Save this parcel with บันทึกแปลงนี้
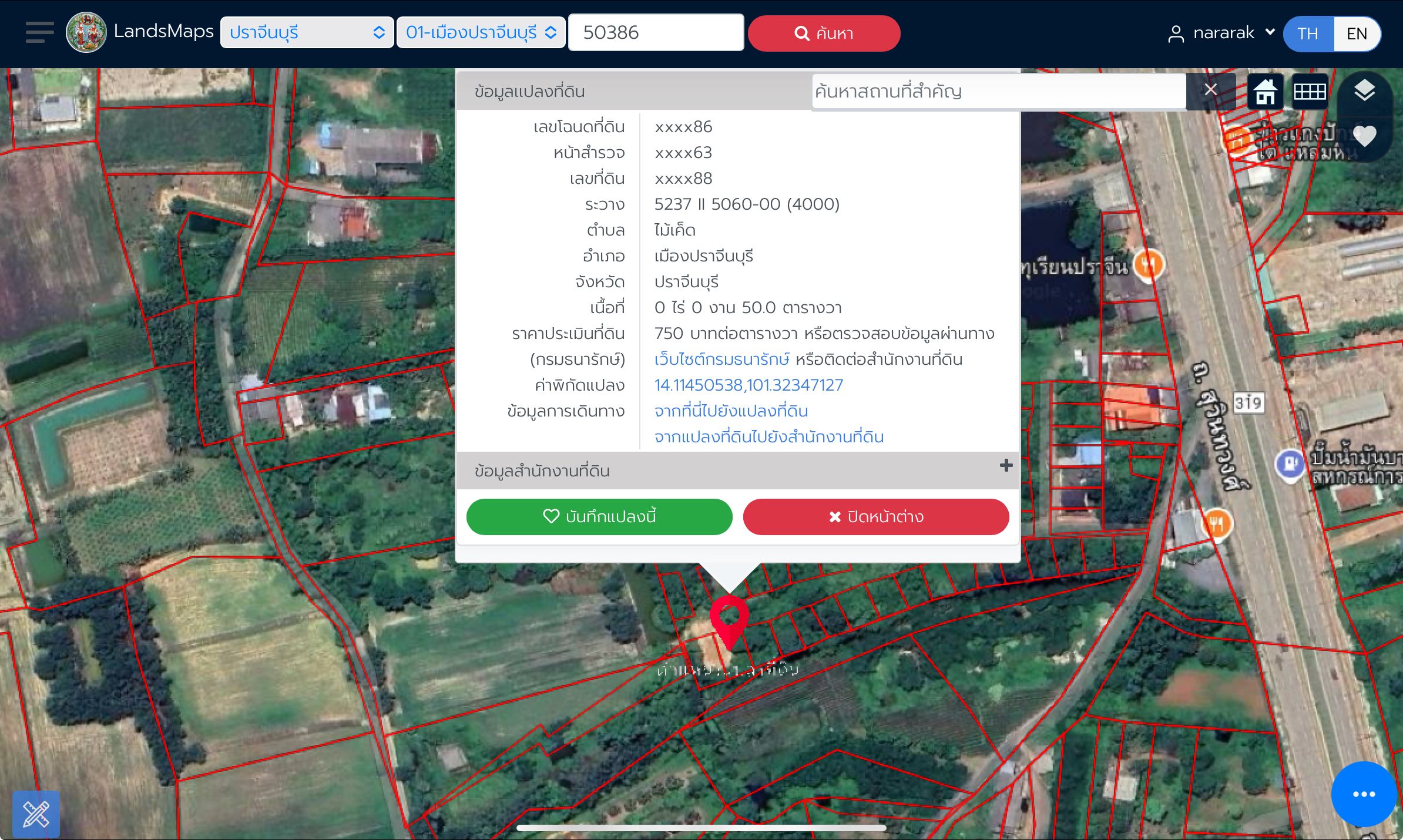 click(599, 516)
